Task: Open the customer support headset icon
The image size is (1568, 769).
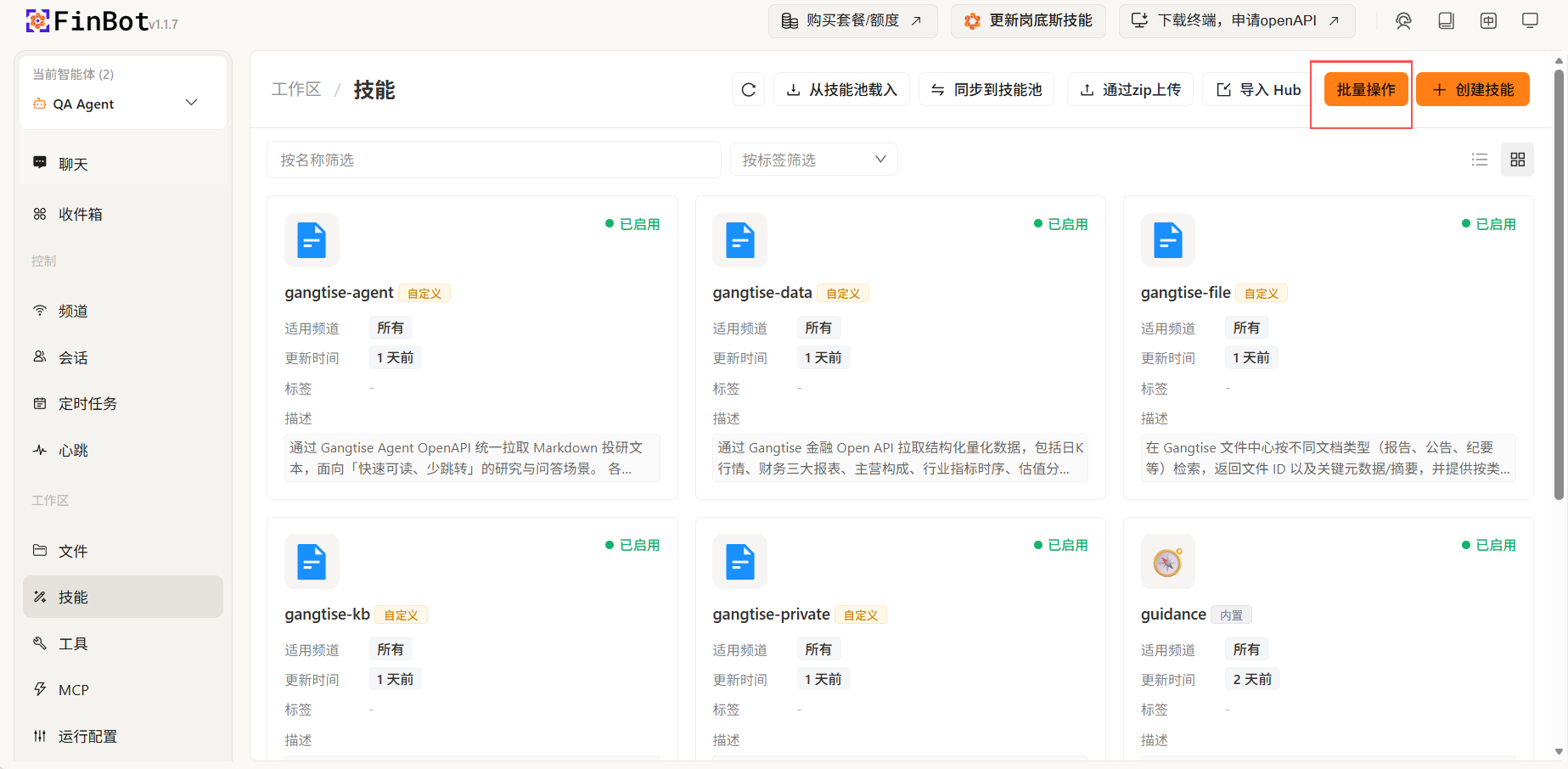Action: 1403,21
